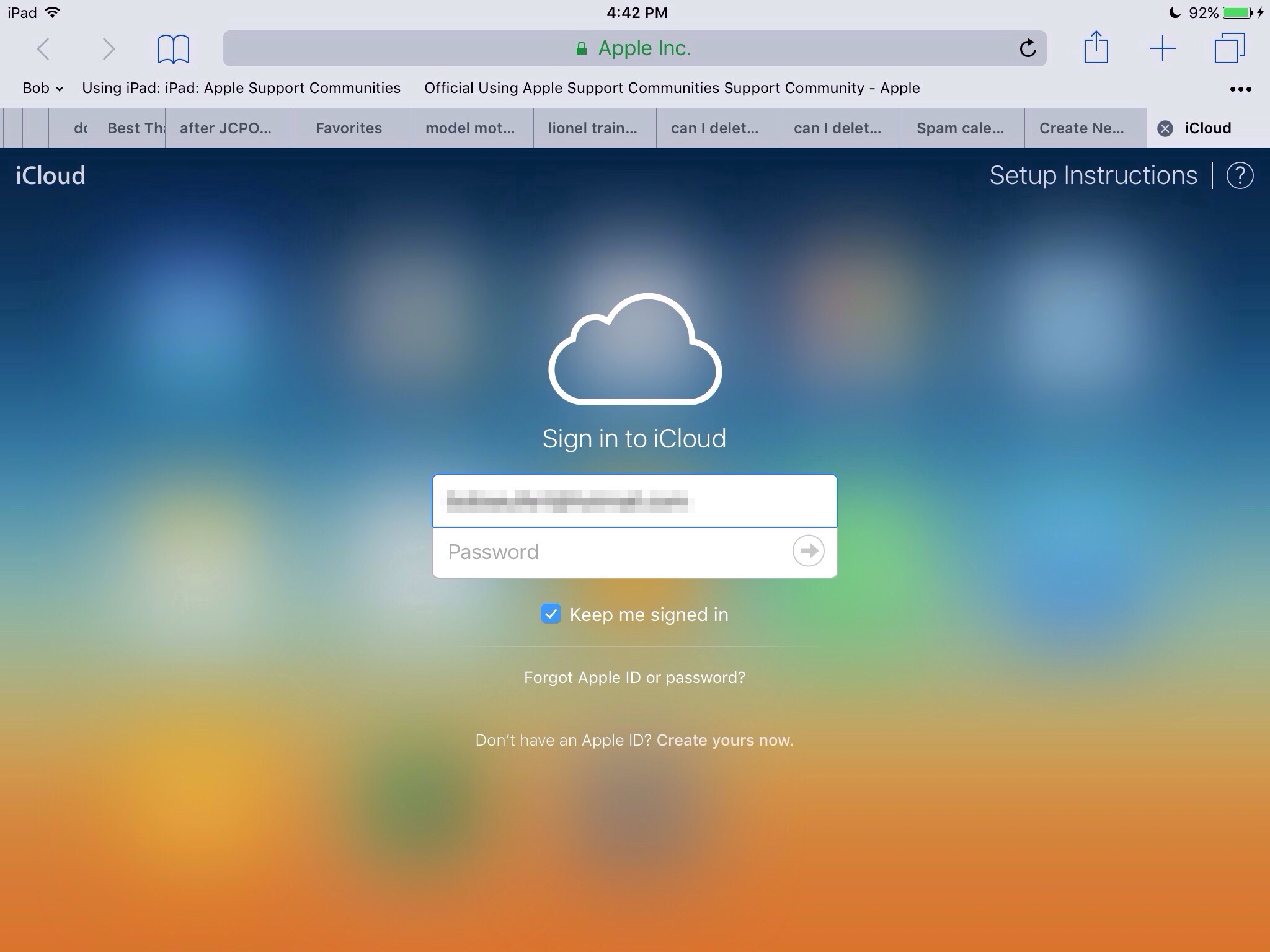Screen dimensions: 1270x952
Task: Close the iCloud tab with X
Action: 1165,128
